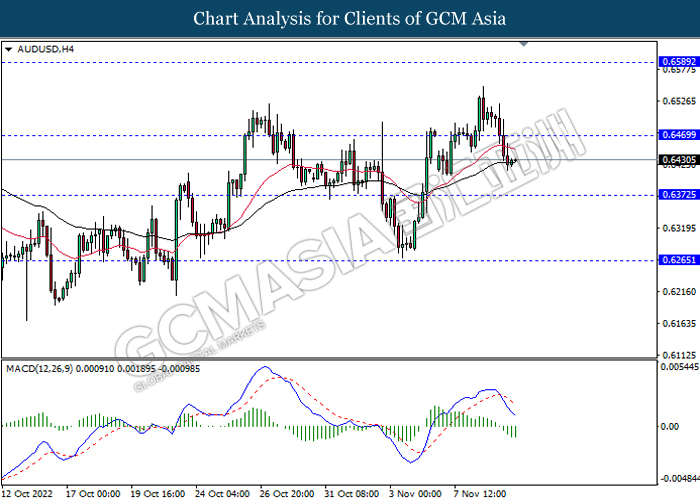
Task: Click the 24 Oct 04:00 time label
Action: (223, 494)
